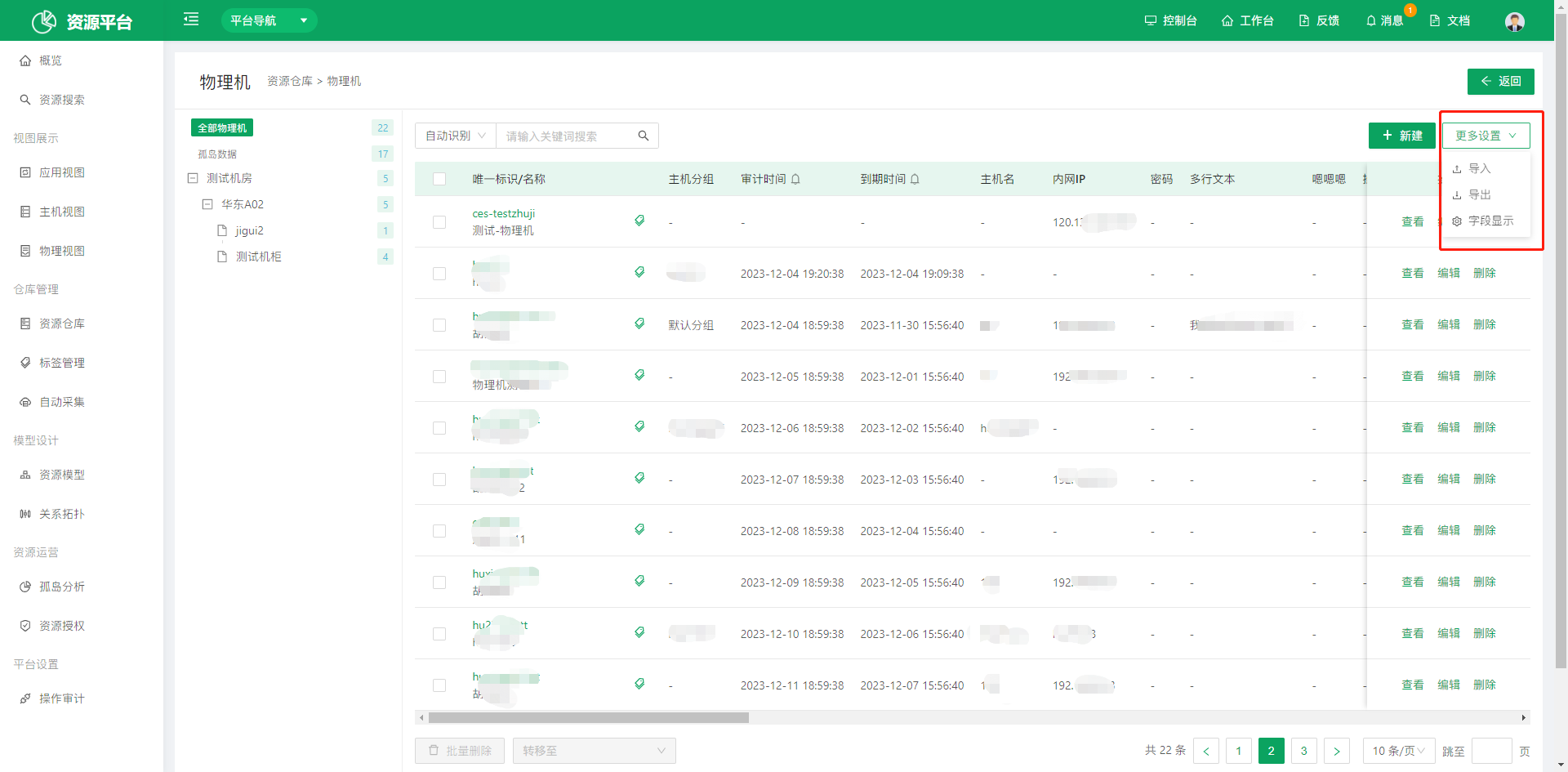Check the checkbox for 2023-12-09 18:59:38 row
Screen dimensions: 1568x772
pyautogui.click(x=439, y=582)
